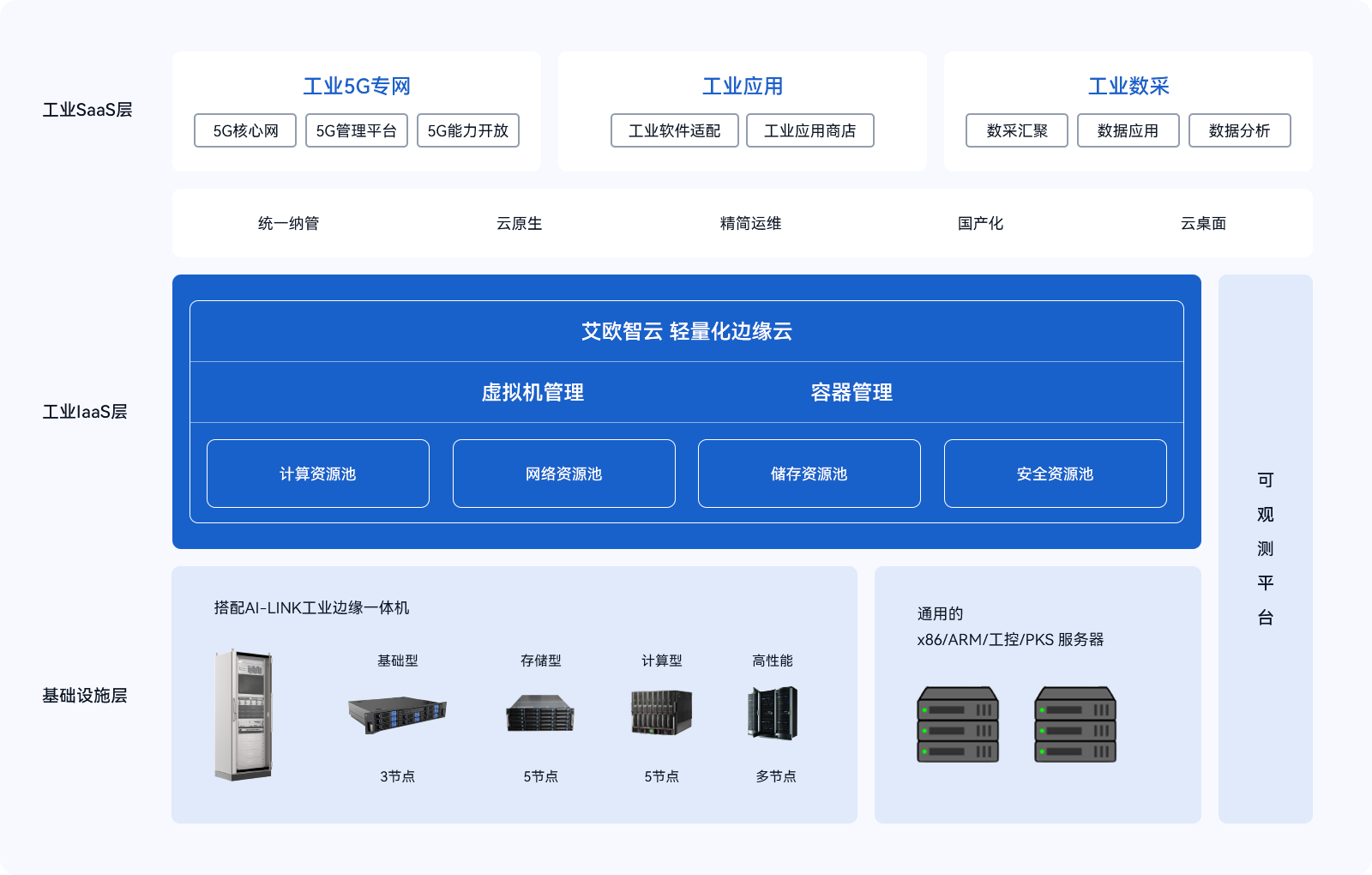Click the 数据分析 button

click(1240, 130)
